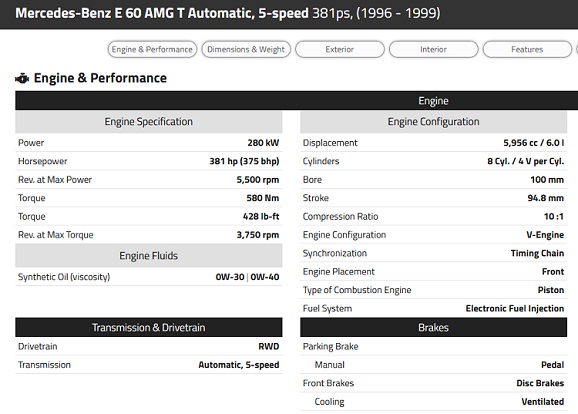Click the 5,956 cc / 6.0 l displacement value
This screenshot has width=578, height=414.
tap(534, 143)
